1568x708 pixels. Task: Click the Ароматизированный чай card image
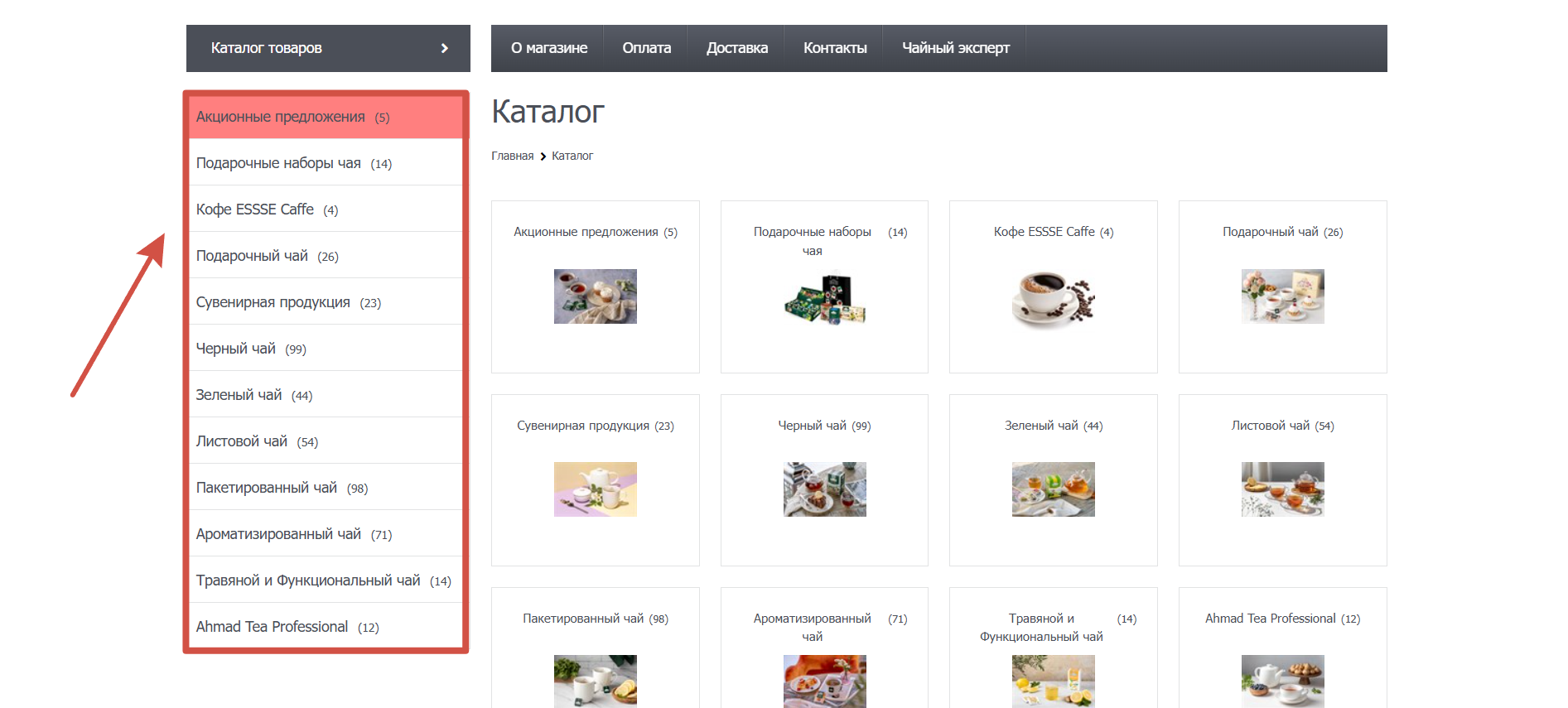pyautogui.click(x=825, y=681)
